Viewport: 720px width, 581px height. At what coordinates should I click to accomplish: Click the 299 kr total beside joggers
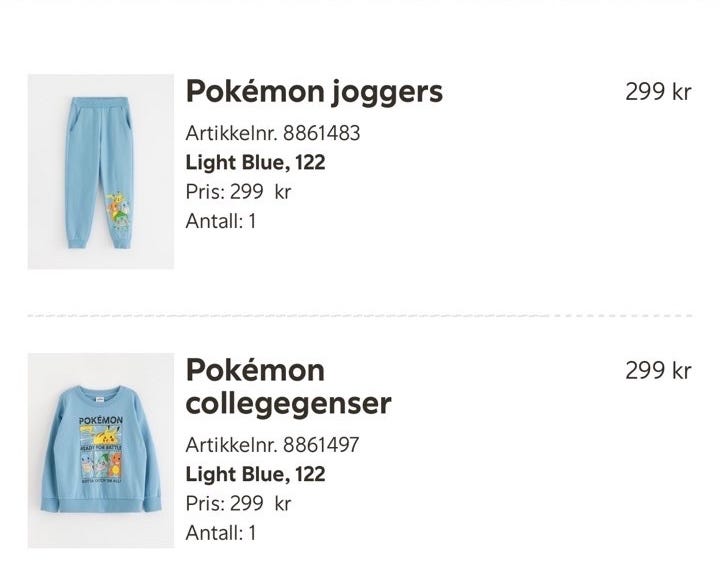pyautogui.click(x=658, y=91)
